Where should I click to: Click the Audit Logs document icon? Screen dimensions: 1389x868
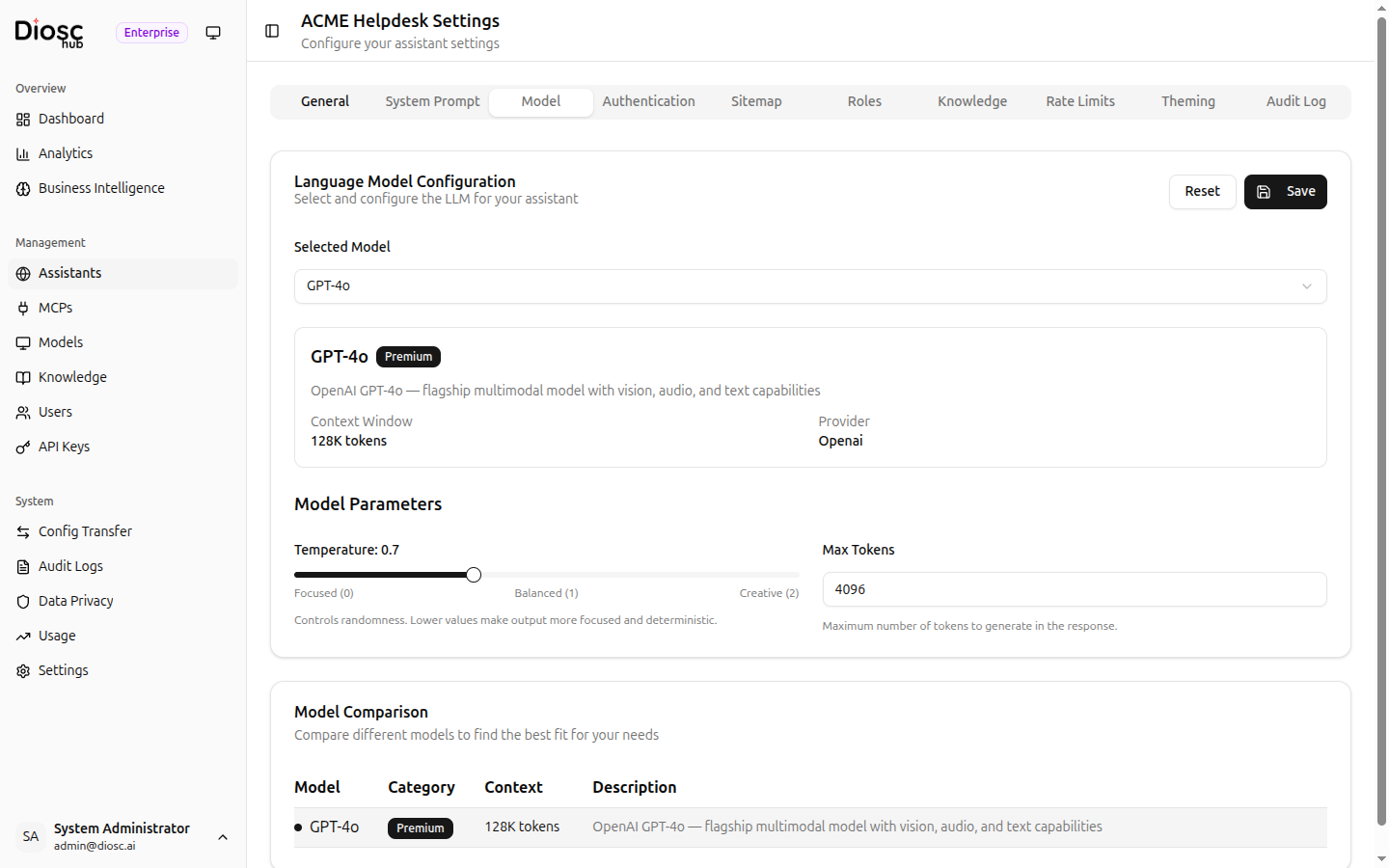point(23,567)
